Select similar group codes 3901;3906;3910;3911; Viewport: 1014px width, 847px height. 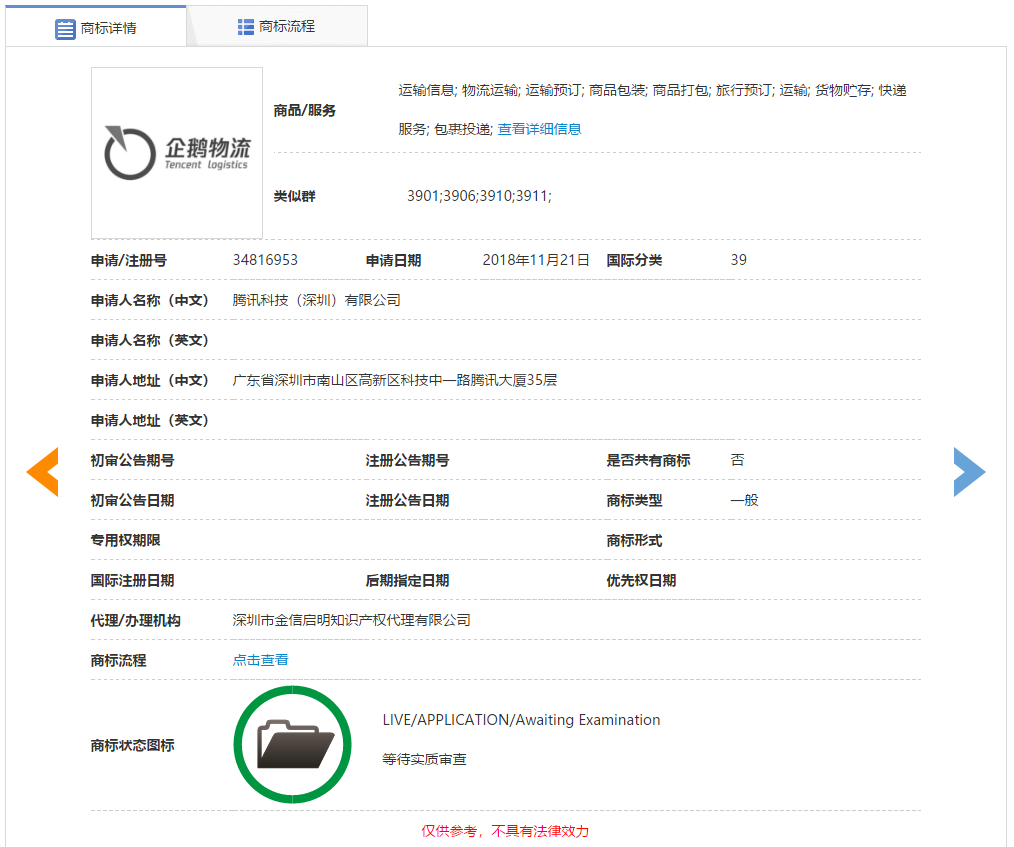pyautogui.click(x=479, y=196)
